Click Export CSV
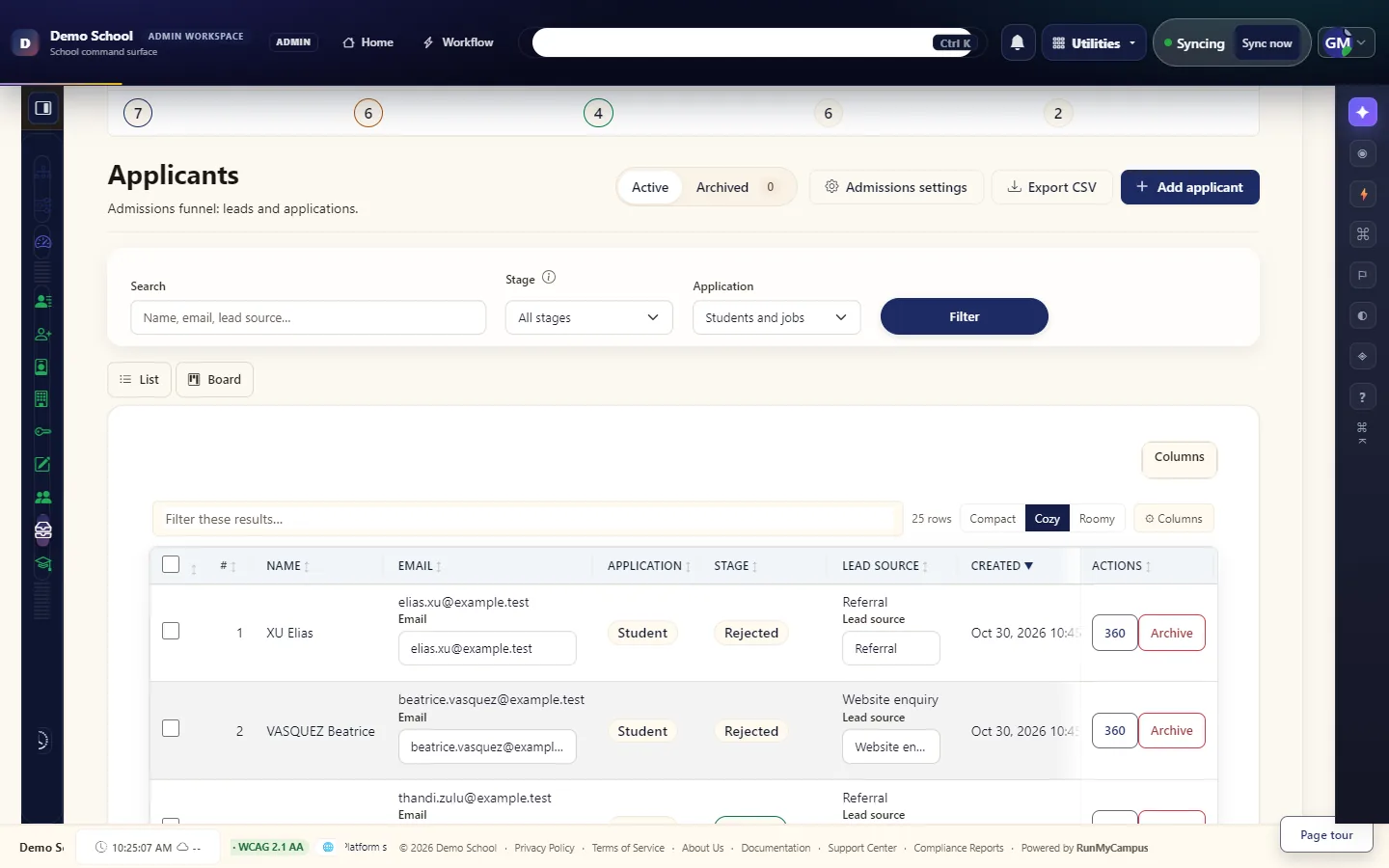The height and width of the screenshot is (868, 1389). 1051,187
